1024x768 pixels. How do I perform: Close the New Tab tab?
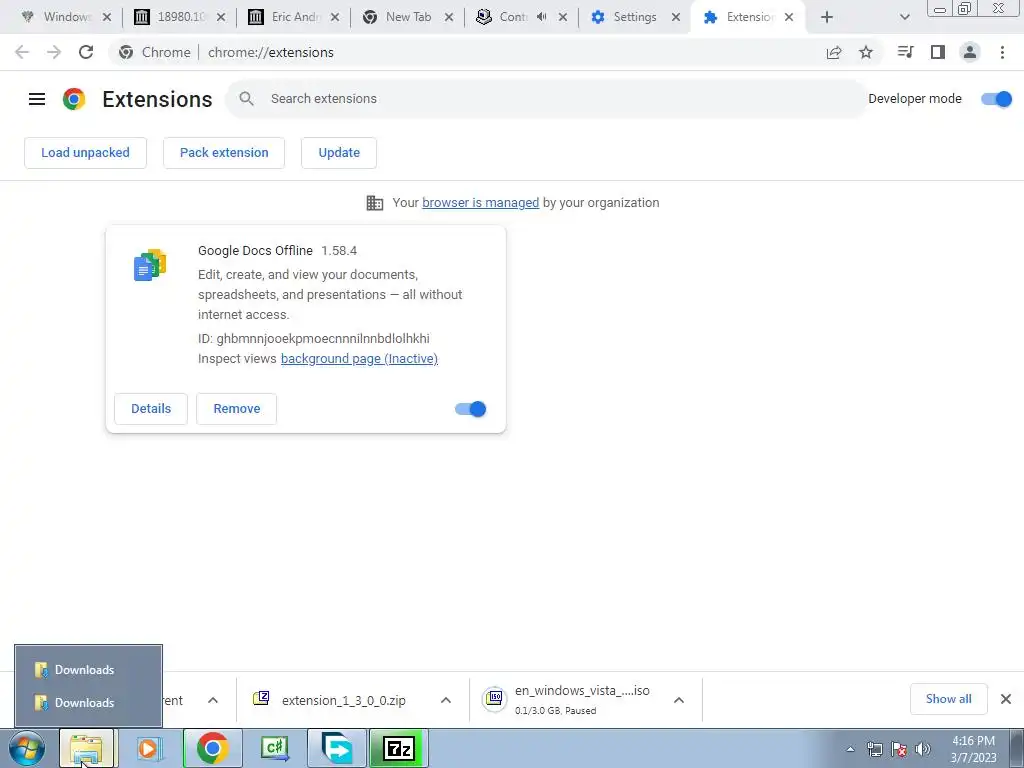click(x=449, y=17)
